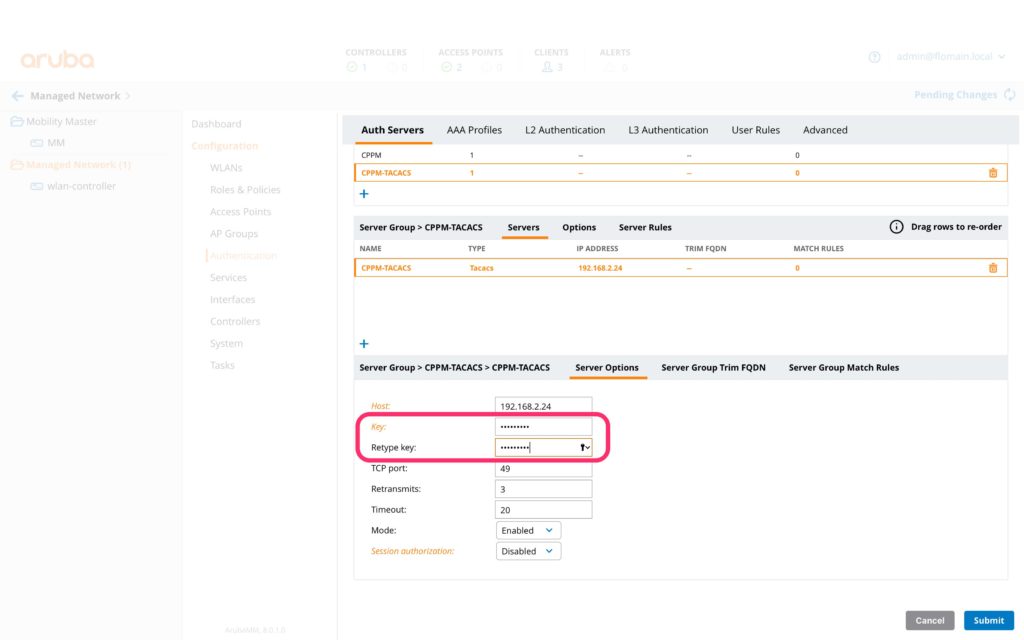Delete the CPPM-TACACS auth server via trash icon

pos(993,172)
